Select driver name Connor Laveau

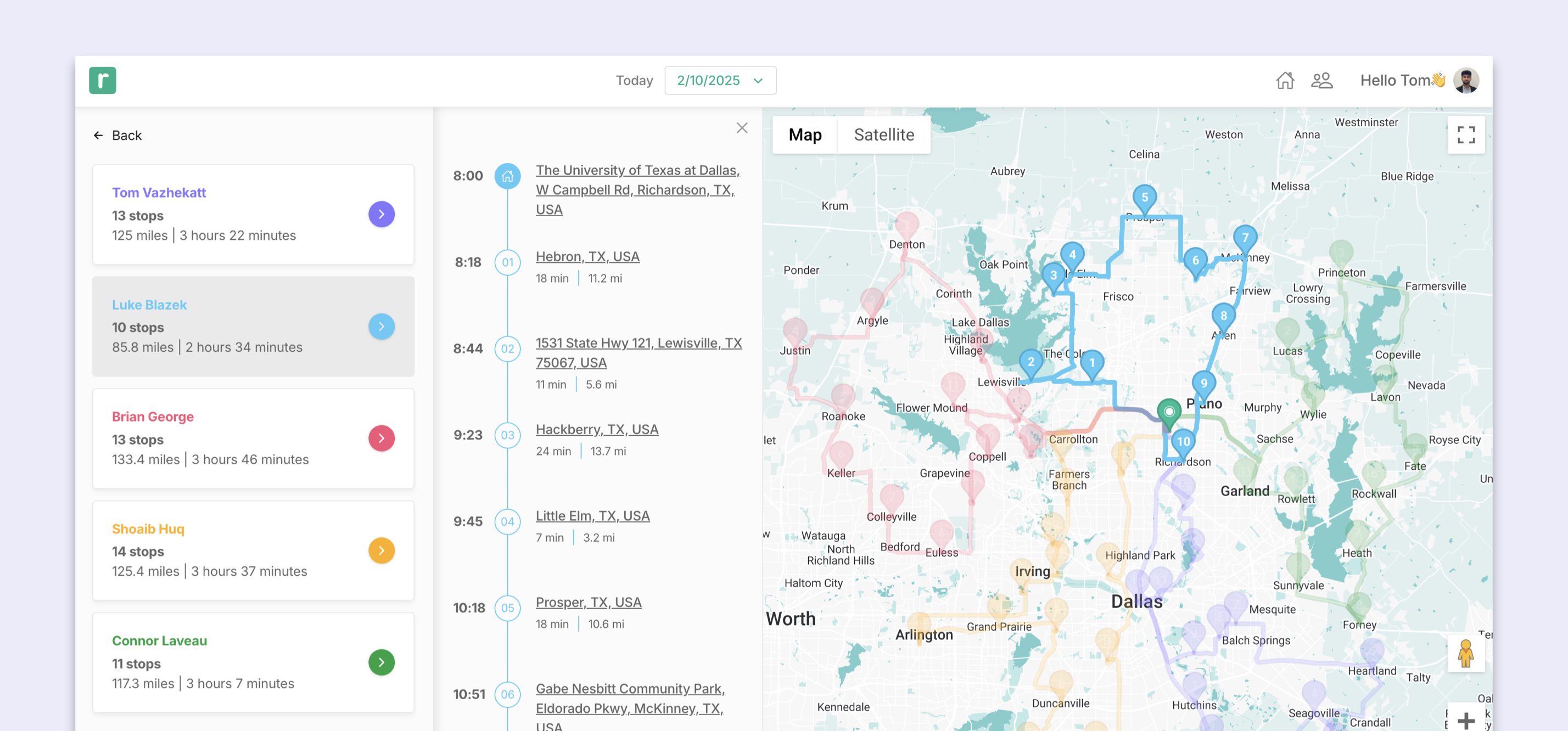(x=159, y=641)
